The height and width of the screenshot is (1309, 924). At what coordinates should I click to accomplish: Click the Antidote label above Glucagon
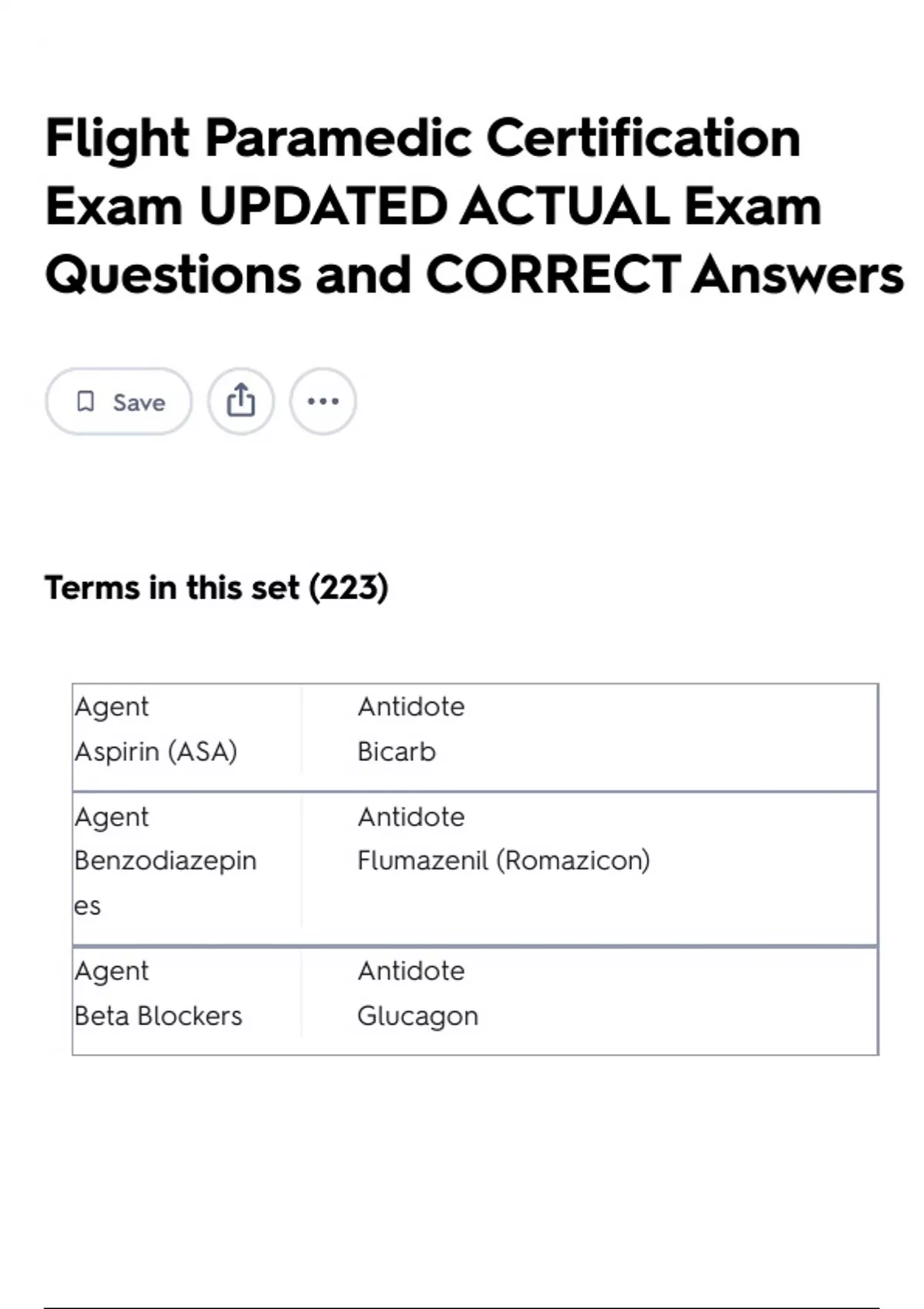click(x=411, y=971)
